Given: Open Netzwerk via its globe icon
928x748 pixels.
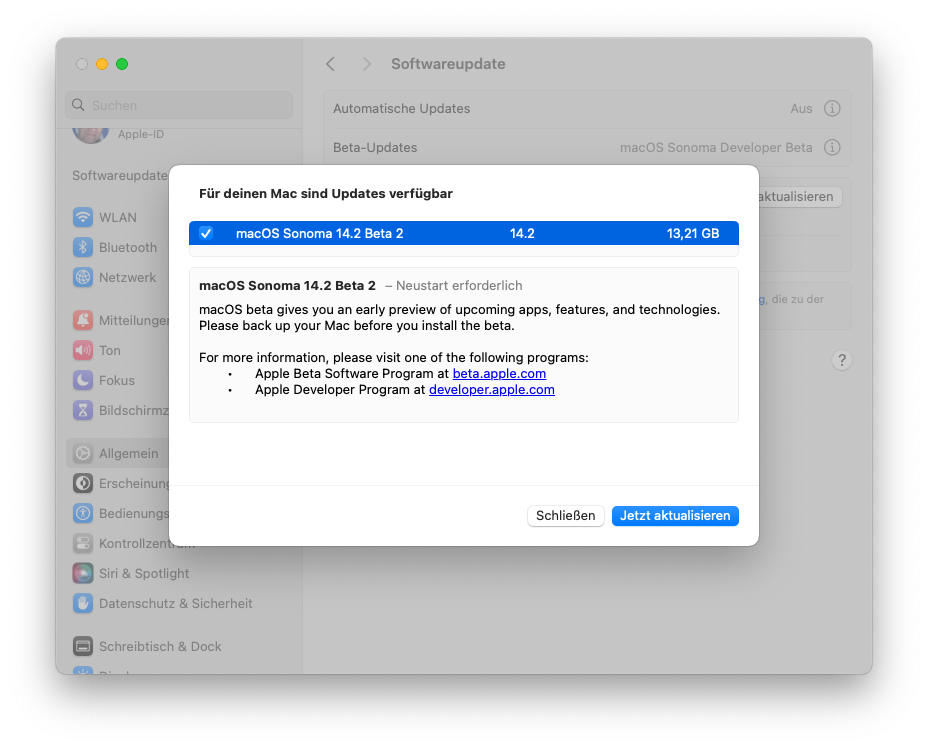Looking at the screenshot, I should [x=83, y=277].
